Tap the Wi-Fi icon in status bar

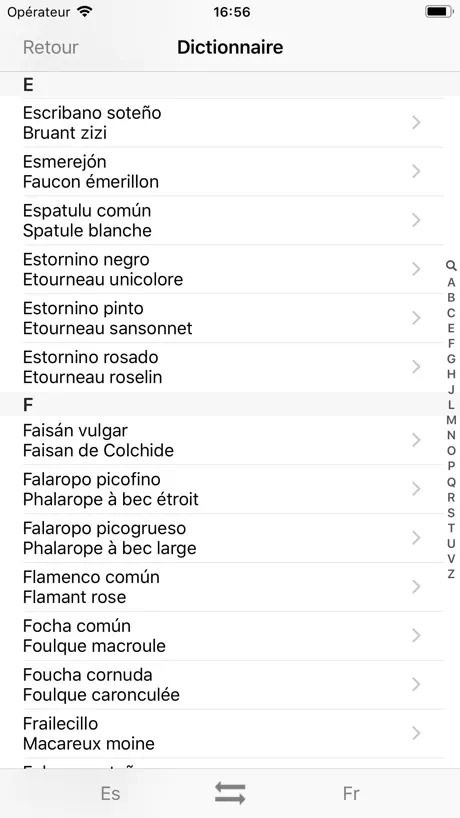click(x=84, y=11)
